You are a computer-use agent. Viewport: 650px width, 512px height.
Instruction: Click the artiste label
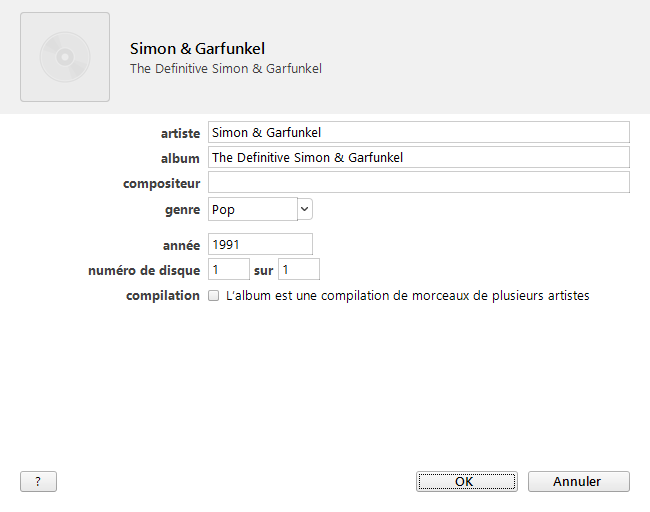point(180,133)
